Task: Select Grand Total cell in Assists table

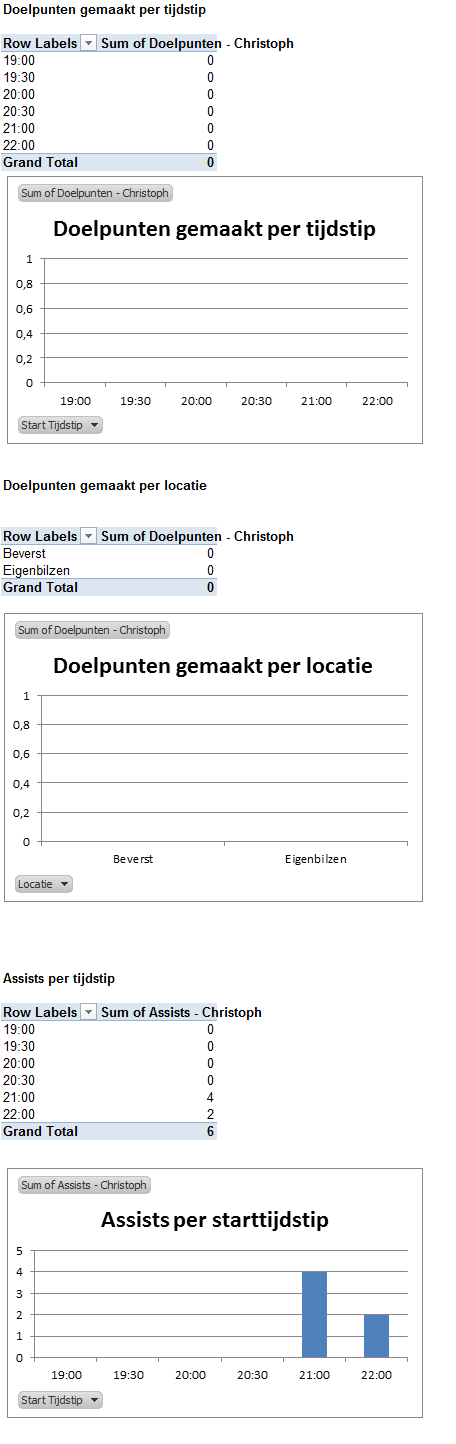Action: [x=40, y=1131]
